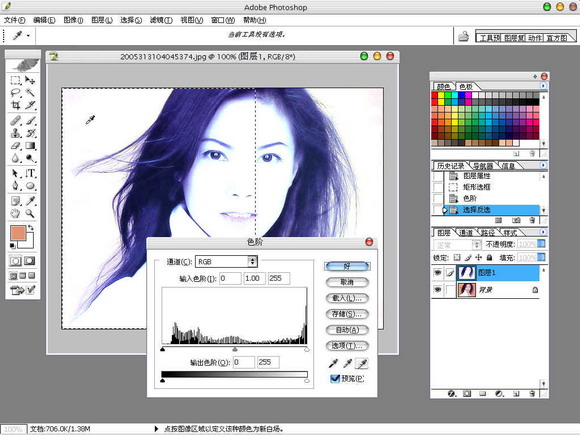This screenshot has height=435, width=580.
Task: Select the Type tool
Action: click(30, 173)
